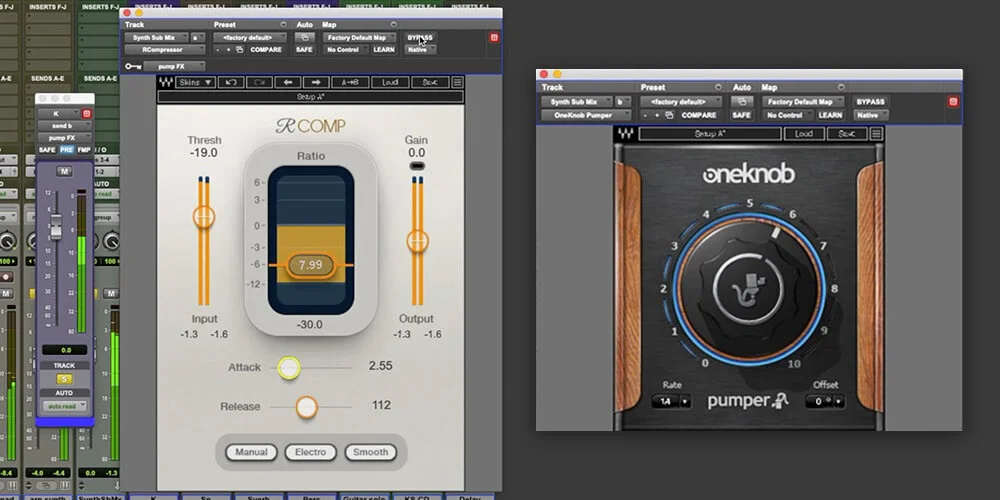
Task: Open the OneKnob Pumper hamburger menu icon
Action: [876, 134]
